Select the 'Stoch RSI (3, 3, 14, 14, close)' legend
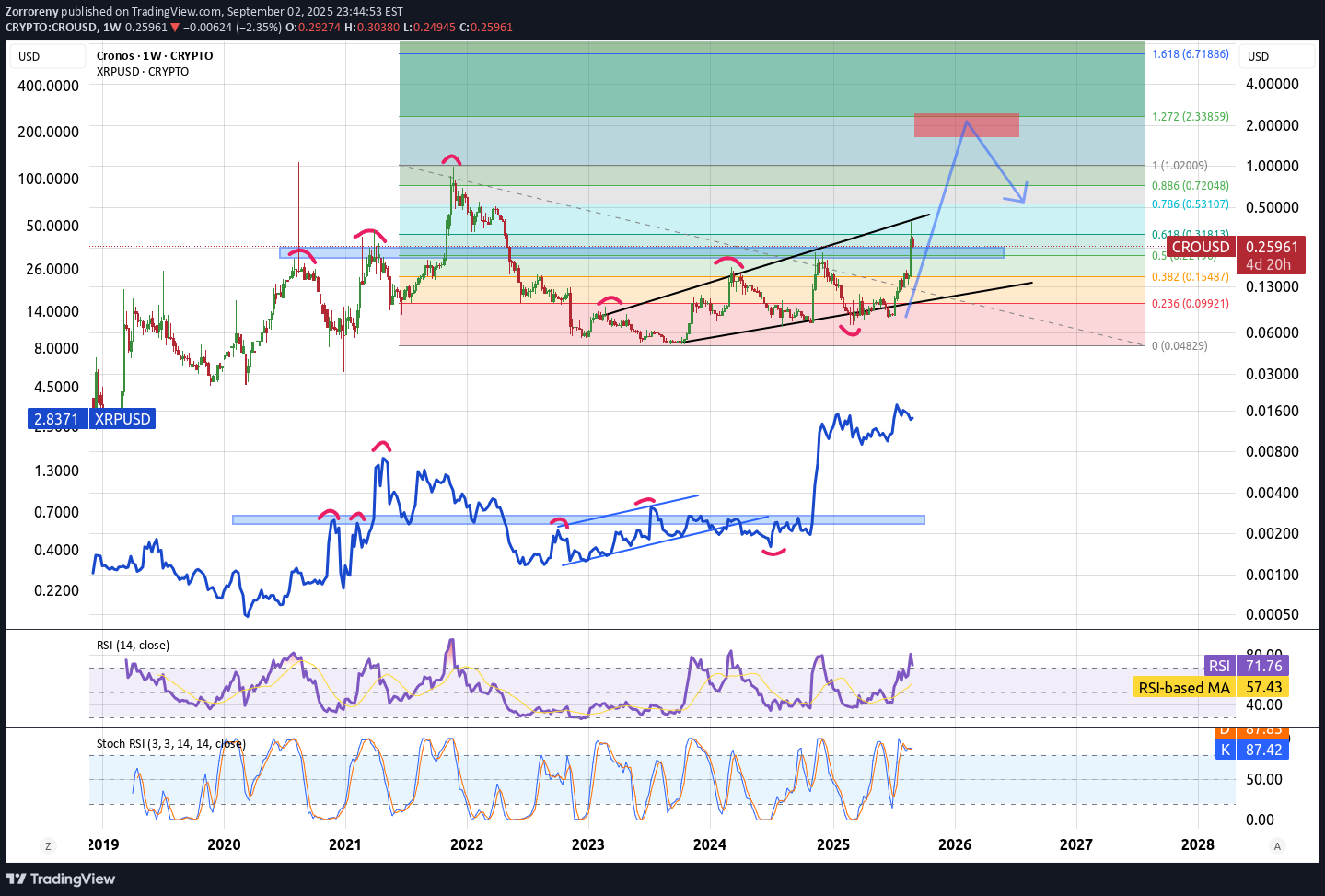The width and height of the screenshot is (1325, 896). coord(170,743)
